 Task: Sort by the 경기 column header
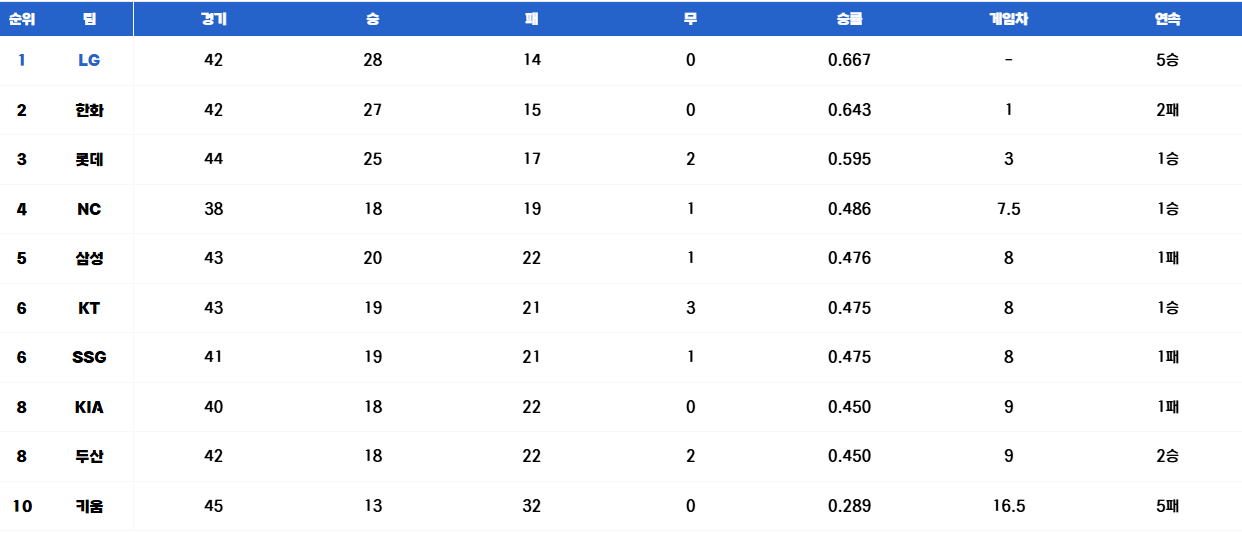click(x=213, y=19)
